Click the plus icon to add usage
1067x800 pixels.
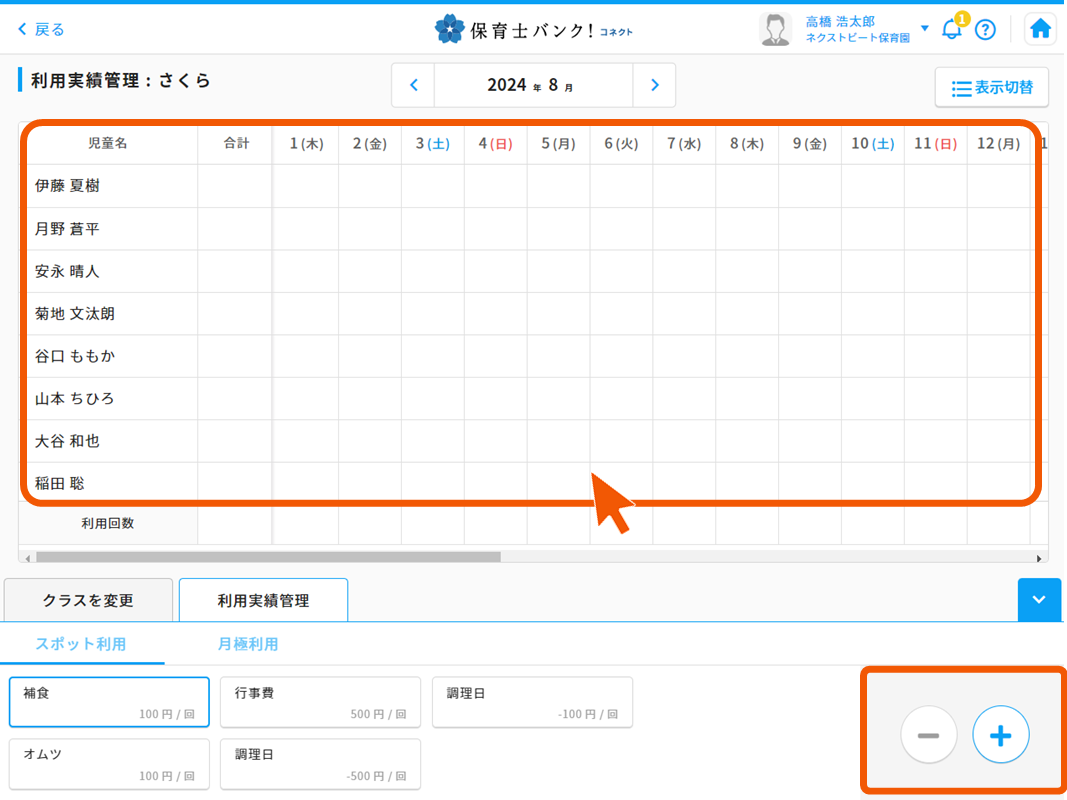point(1000,734)
